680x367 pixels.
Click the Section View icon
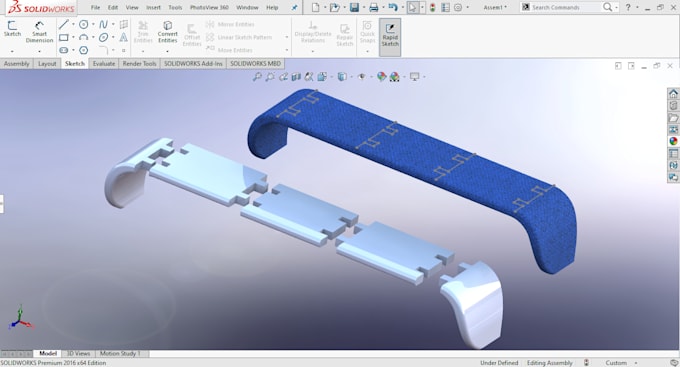coord(296,77)
